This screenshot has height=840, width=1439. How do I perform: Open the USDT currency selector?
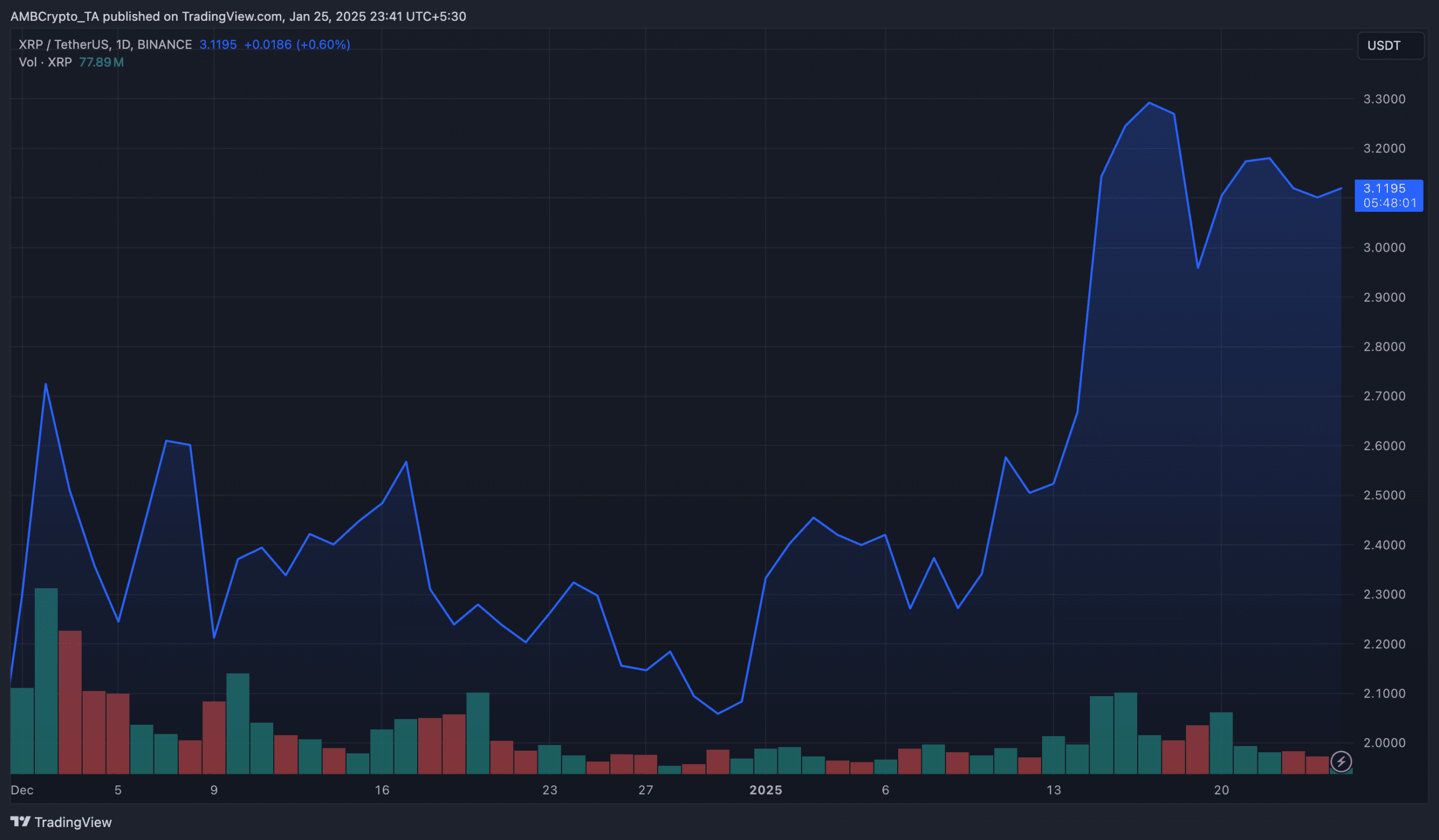(x=1391, y=46)
